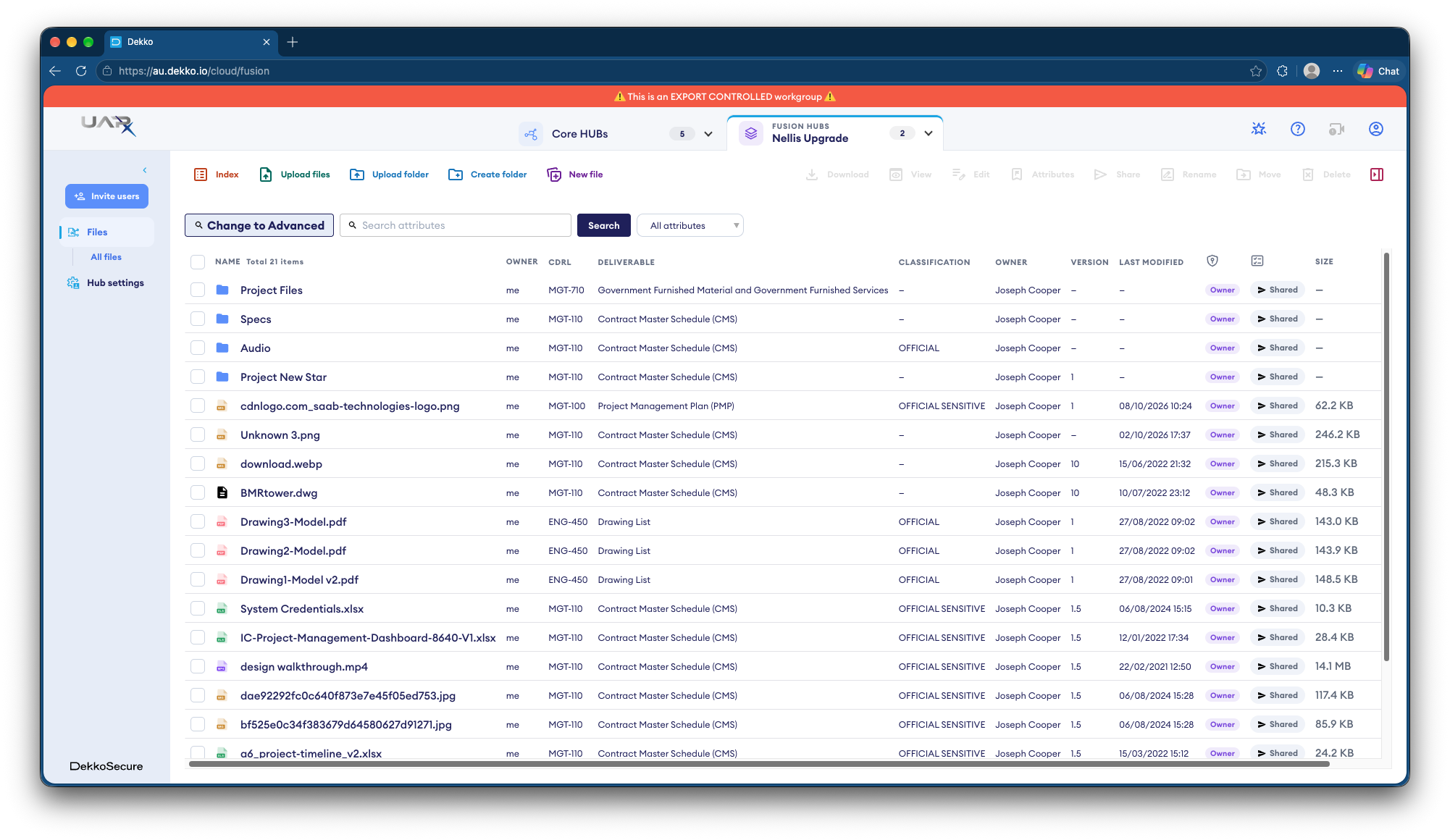The image size is (1450, 840).
Task: Reload the page in browser
Action: (x=81, y=71)
